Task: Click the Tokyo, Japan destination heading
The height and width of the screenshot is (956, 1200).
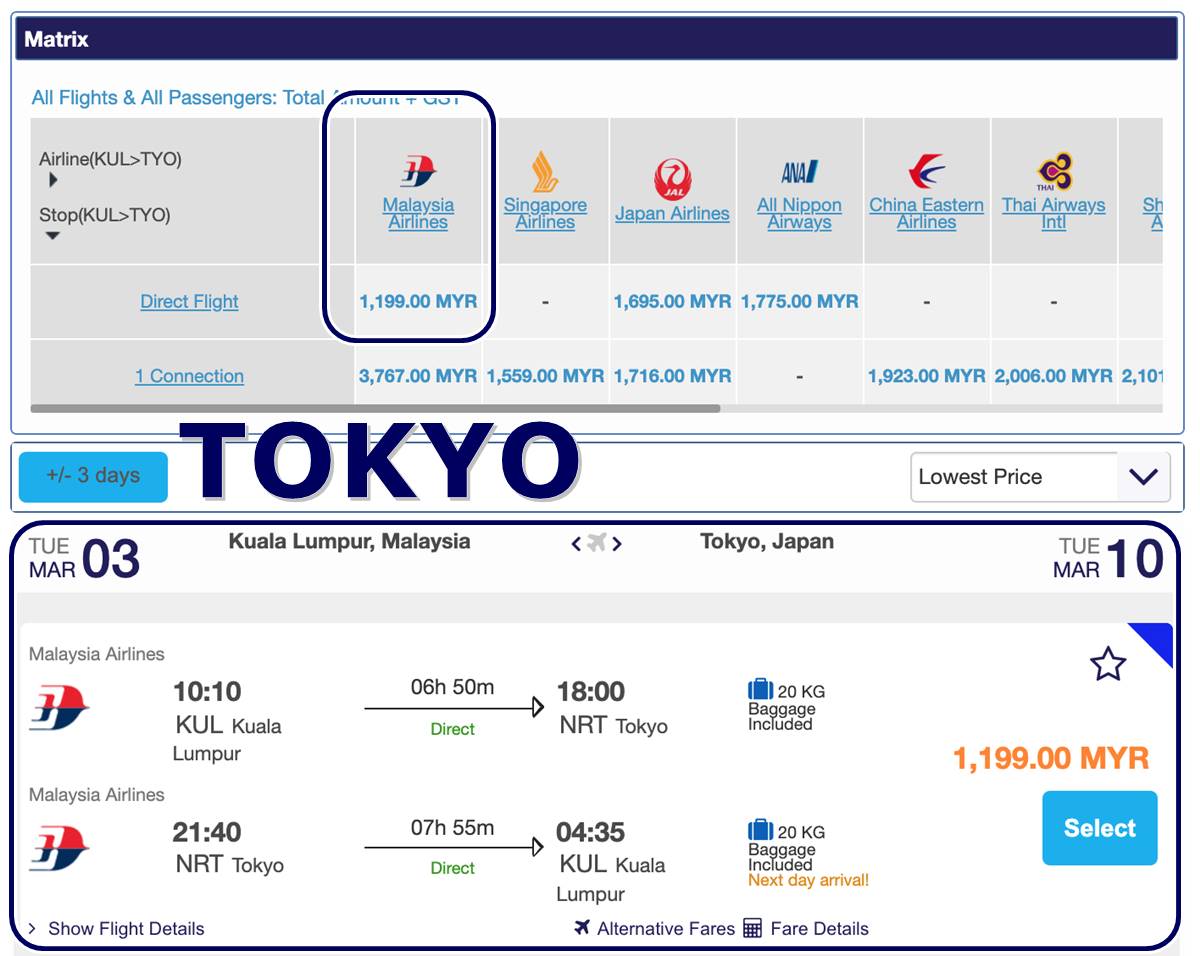Action: (x=767, y=541)
